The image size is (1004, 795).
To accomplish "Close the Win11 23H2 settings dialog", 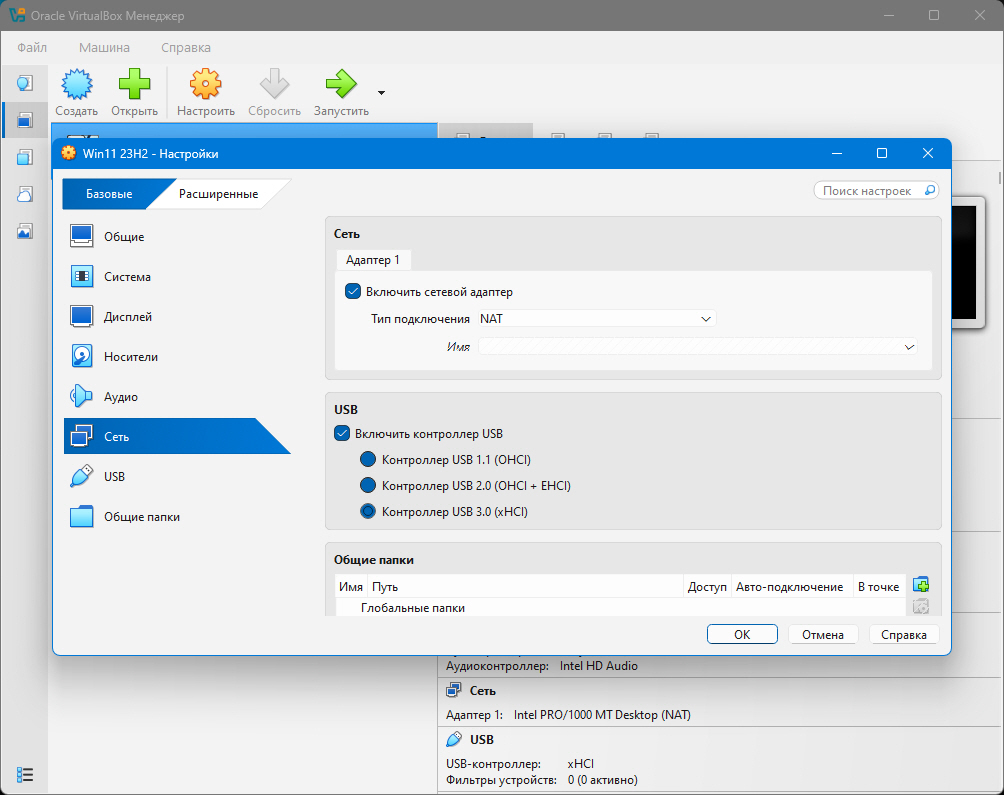I will 928,153.
